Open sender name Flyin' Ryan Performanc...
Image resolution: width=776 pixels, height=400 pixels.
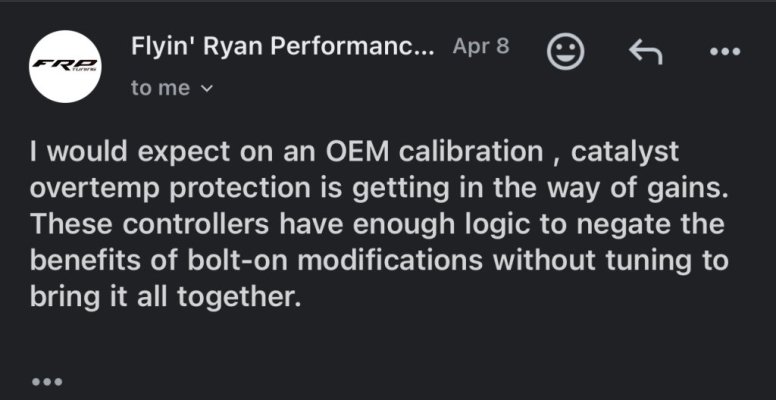tap(283, 47)
